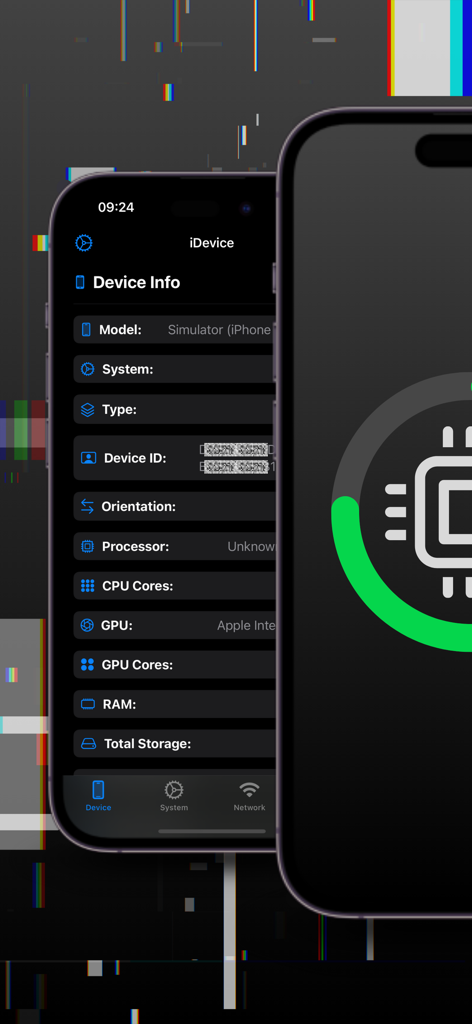Click the 'Device Info' heading text
472x1024 pixels.
point(136,282)
